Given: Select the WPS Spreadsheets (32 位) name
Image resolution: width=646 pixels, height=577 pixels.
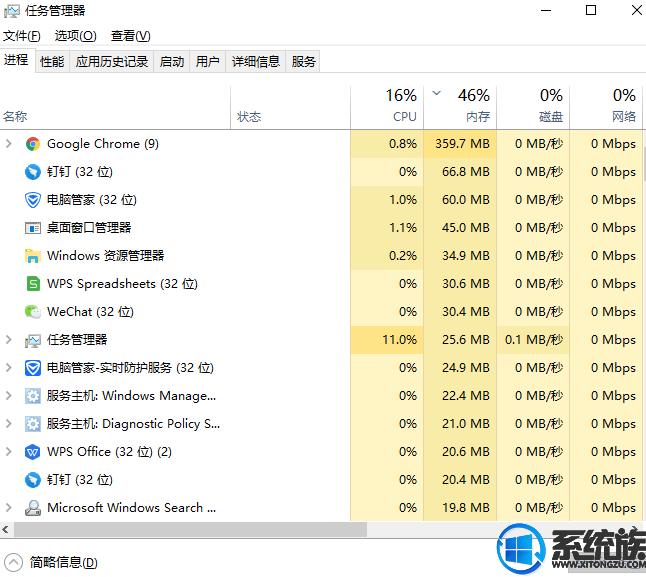Looking at the screenshot, I should pos(122,284).
